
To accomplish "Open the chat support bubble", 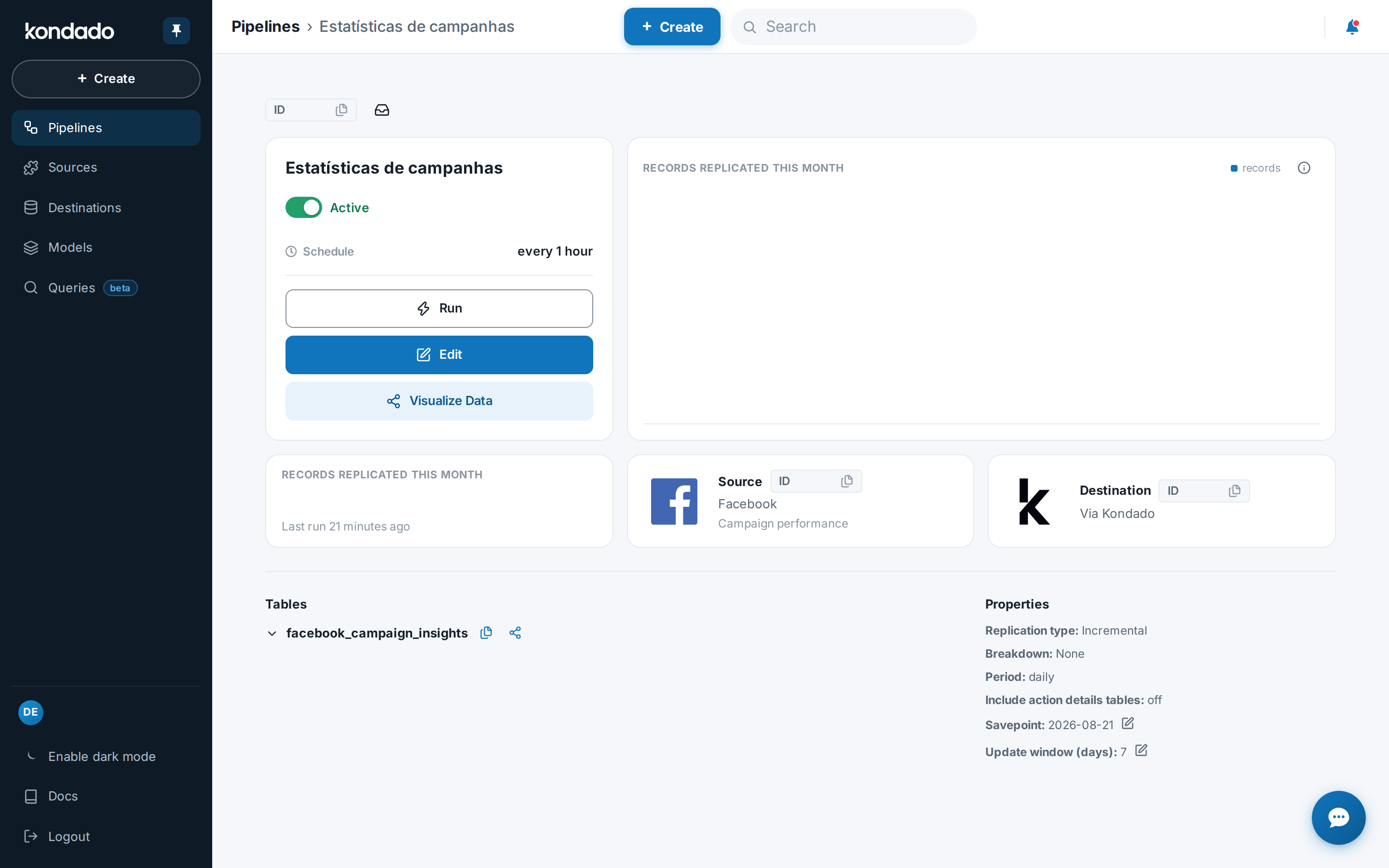I will point(1338,817).
